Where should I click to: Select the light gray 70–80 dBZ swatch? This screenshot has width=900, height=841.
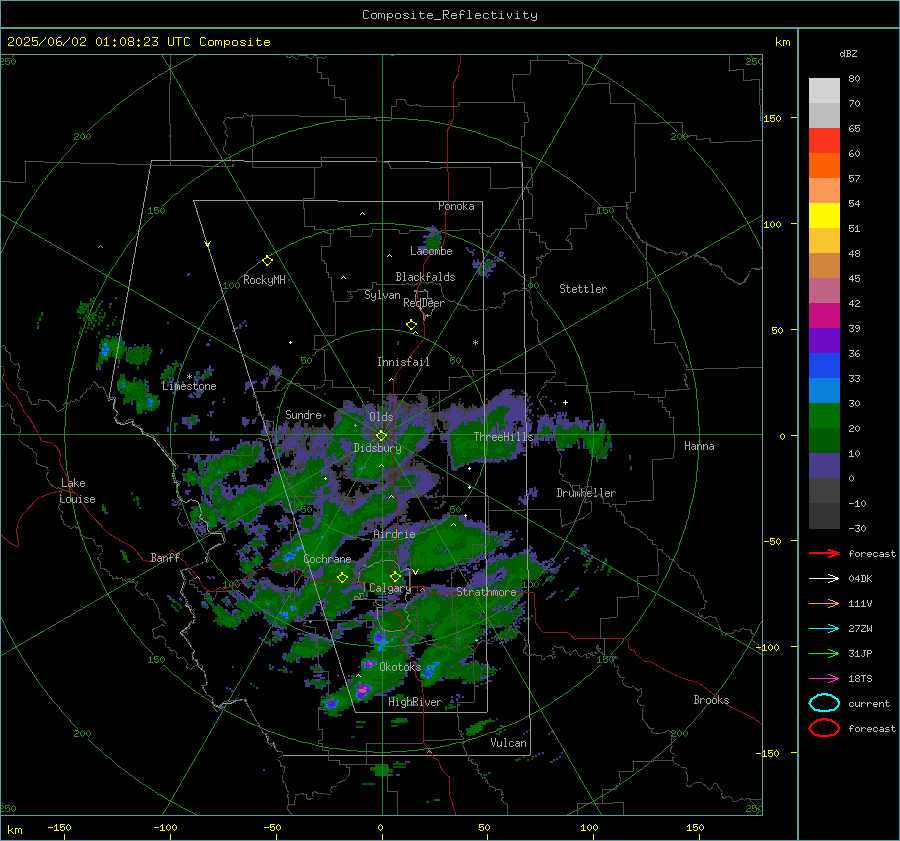[824, 91]
